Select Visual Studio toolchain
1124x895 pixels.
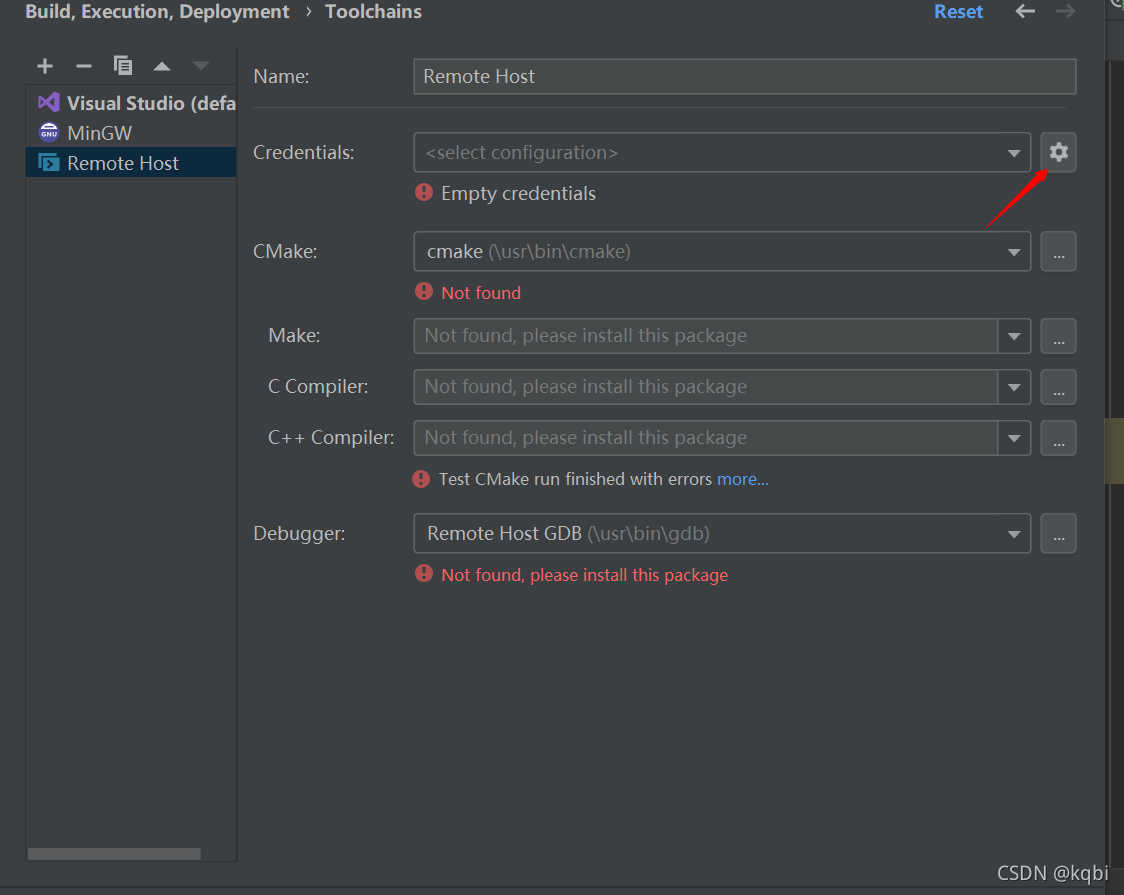131,103
